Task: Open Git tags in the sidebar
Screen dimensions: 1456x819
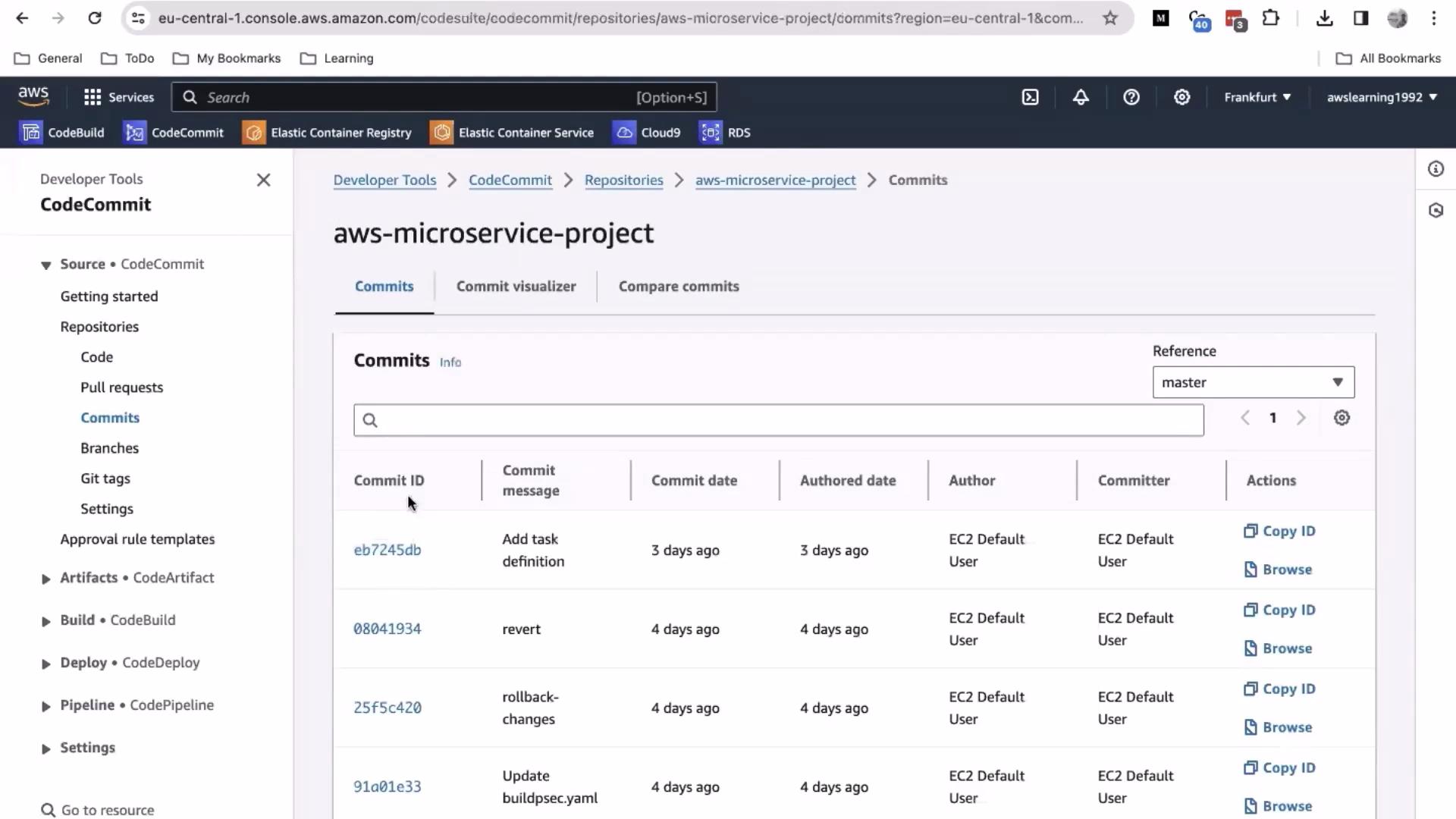Action: pyautogui.click(x=105, y=479)
